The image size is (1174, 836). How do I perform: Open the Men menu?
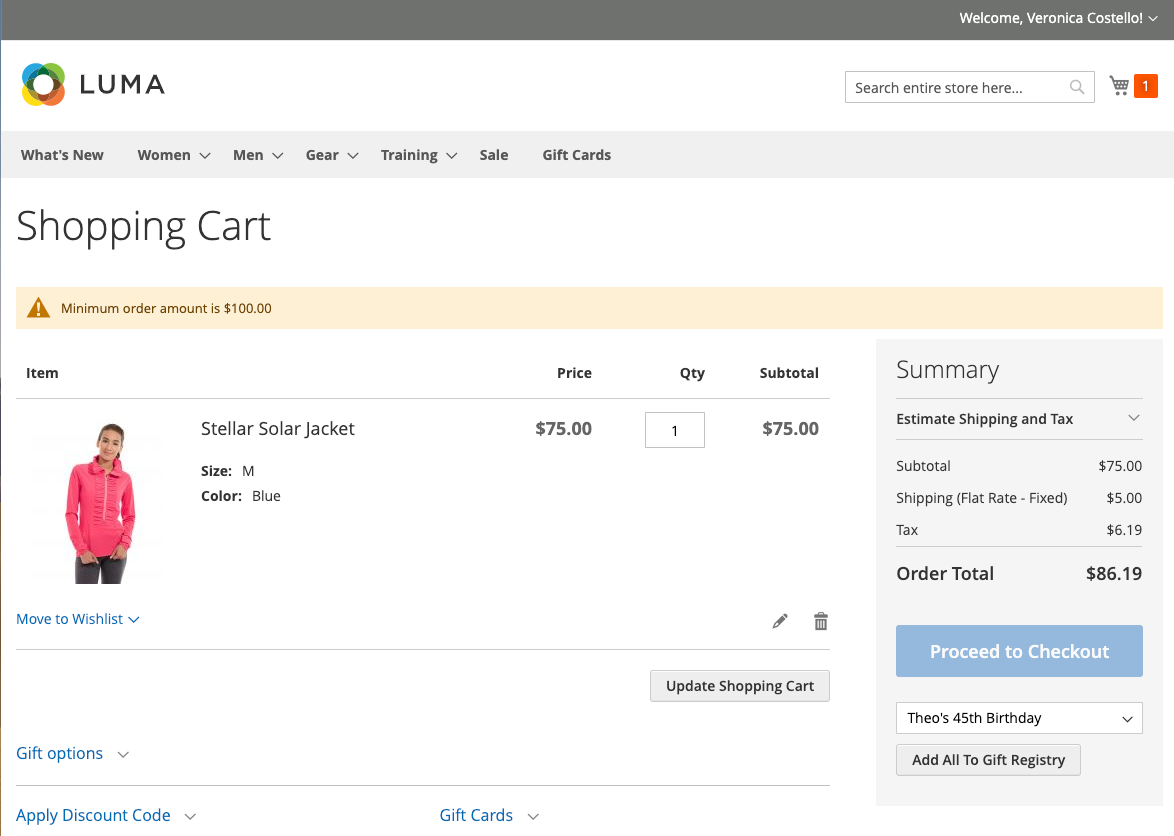coord(258,155)
